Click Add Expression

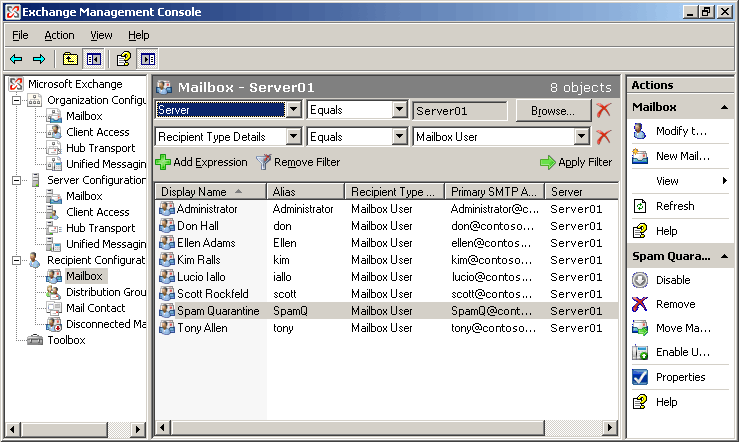201,162
